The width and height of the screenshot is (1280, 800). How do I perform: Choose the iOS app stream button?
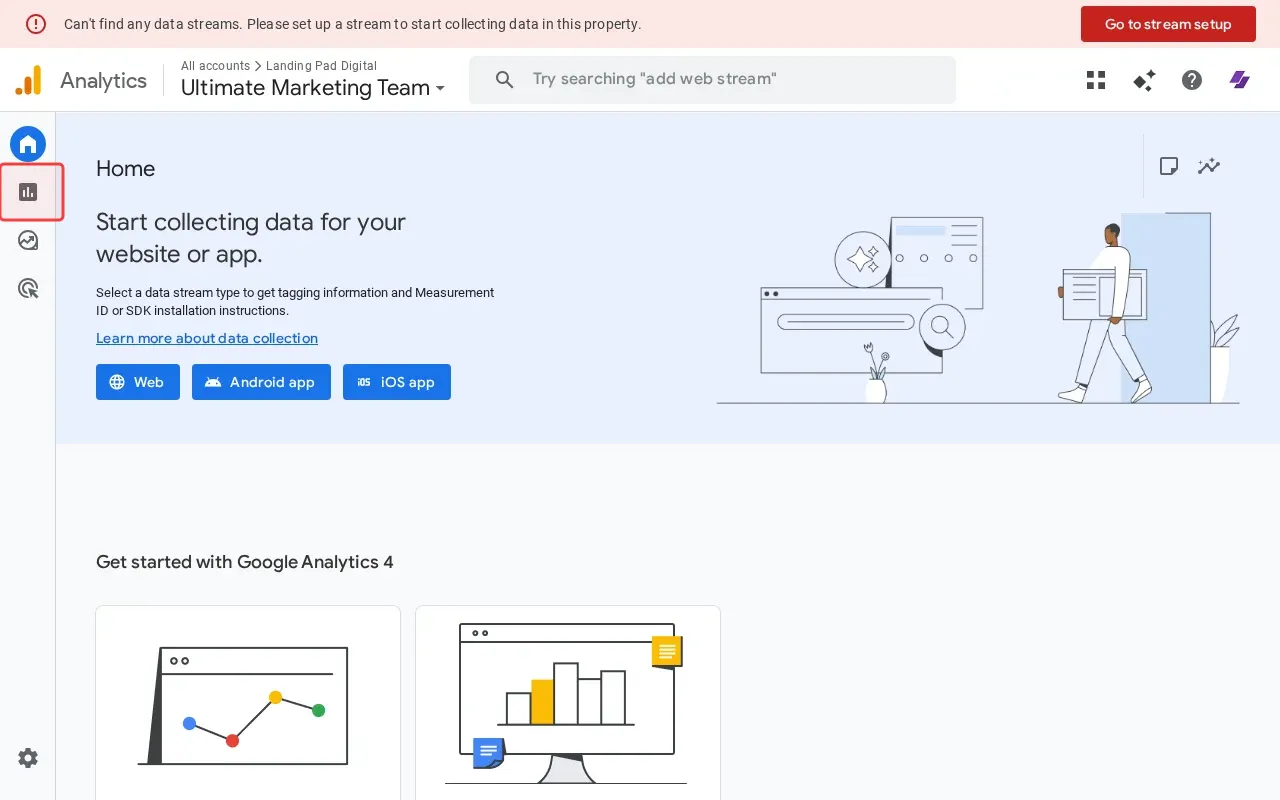click(x=396, y=382)
